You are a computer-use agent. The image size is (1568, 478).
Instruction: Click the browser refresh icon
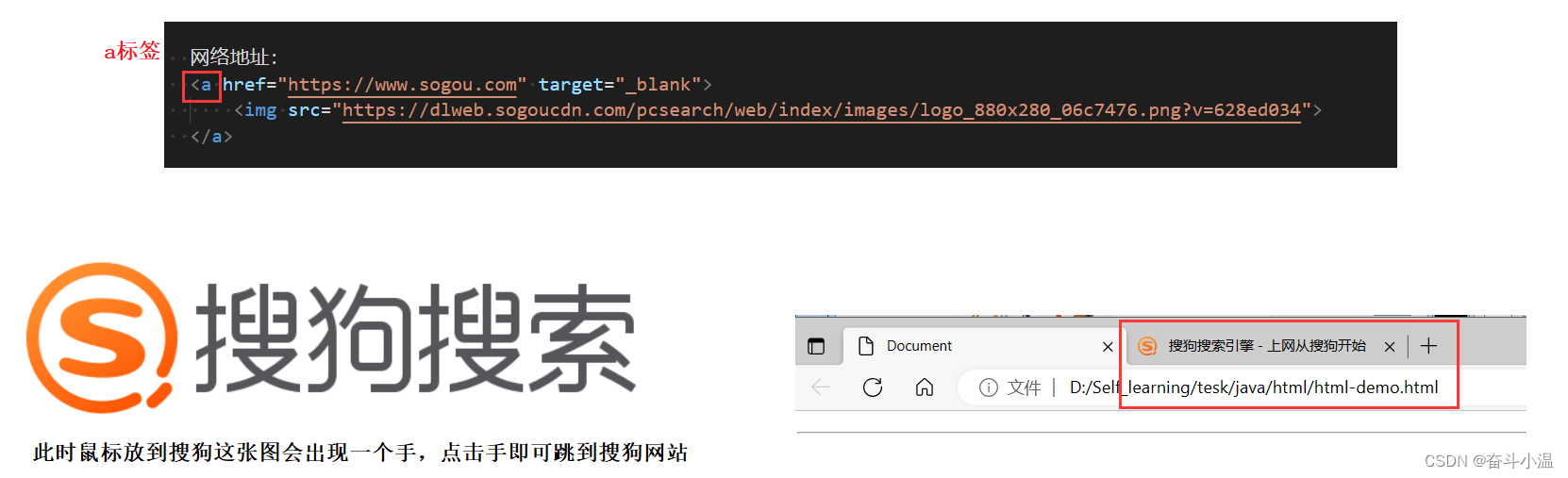click(873, 387)
